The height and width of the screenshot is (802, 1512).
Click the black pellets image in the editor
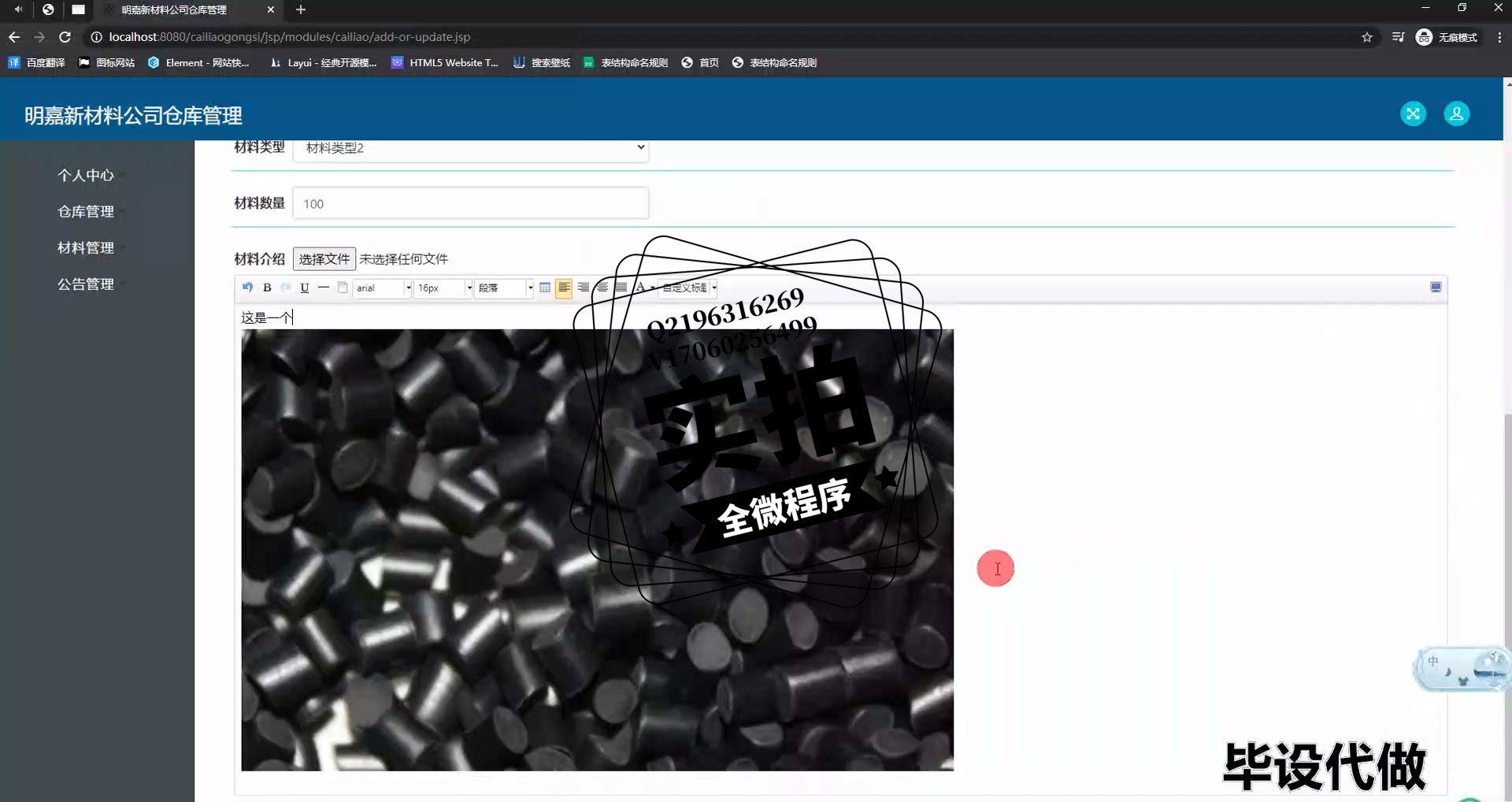(x=597, y=550)
